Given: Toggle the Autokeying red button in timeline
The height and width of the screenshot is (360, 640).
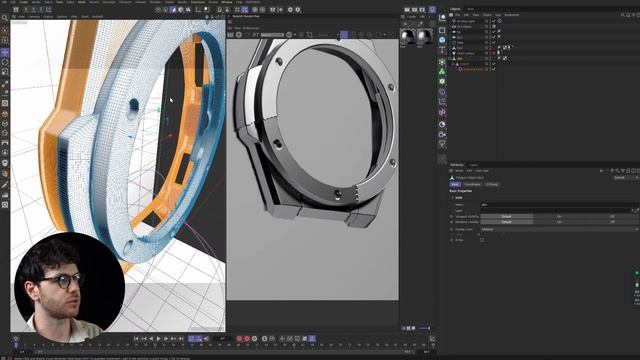Looking at the screenshot, I should 247,339.
